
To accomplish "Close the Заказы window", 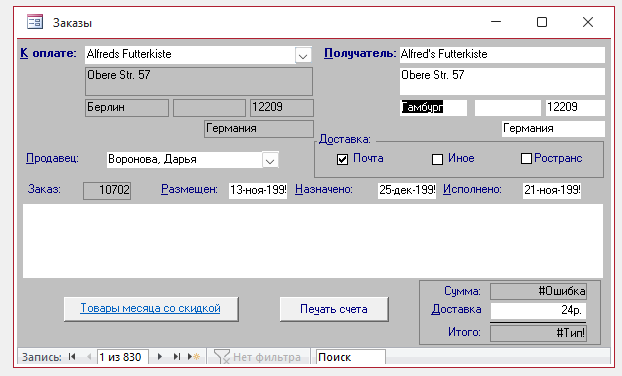I will coord(588,22).
